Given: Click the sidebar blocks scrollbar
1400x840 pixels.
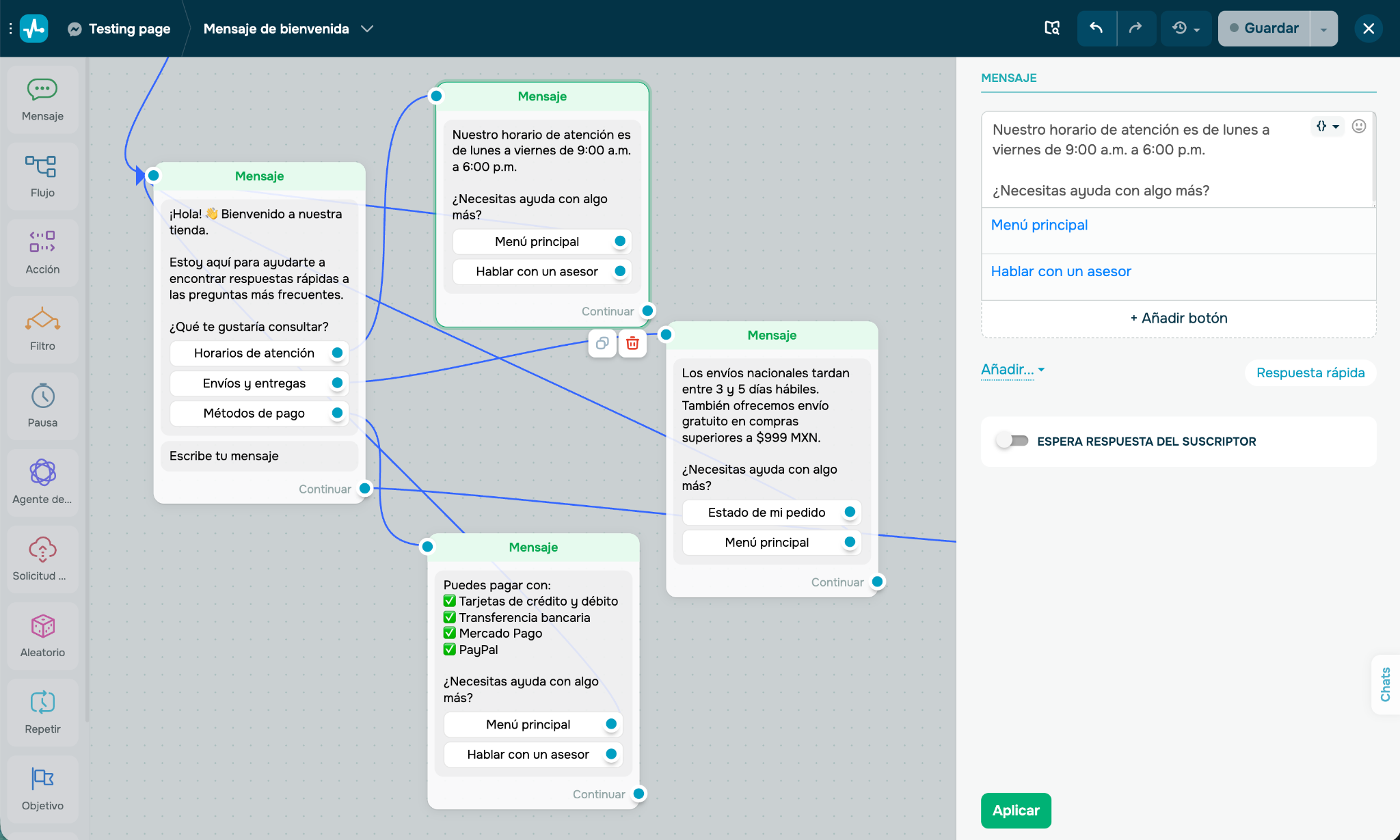Looking at the screenshot, I should [x=87, y=390].
